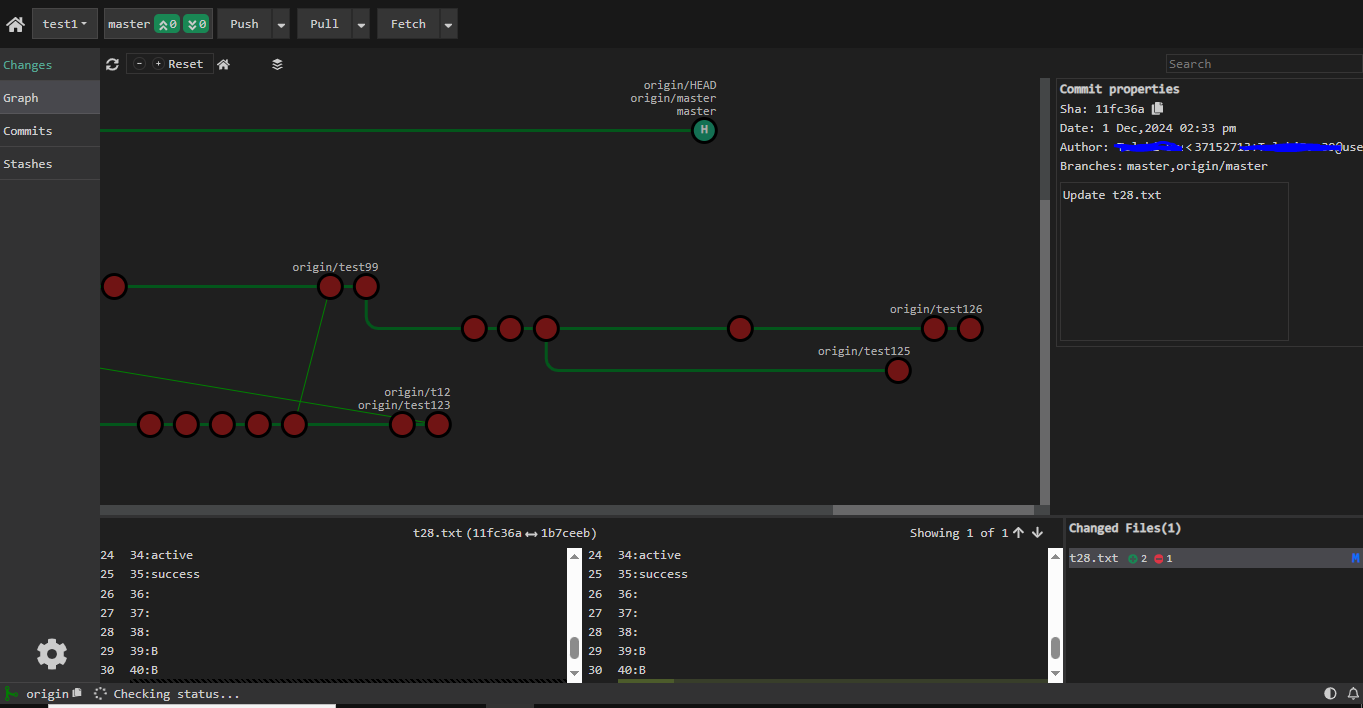Focus the Search input field
This screenshot has width=1363, height=708.
coord(1264,64)
